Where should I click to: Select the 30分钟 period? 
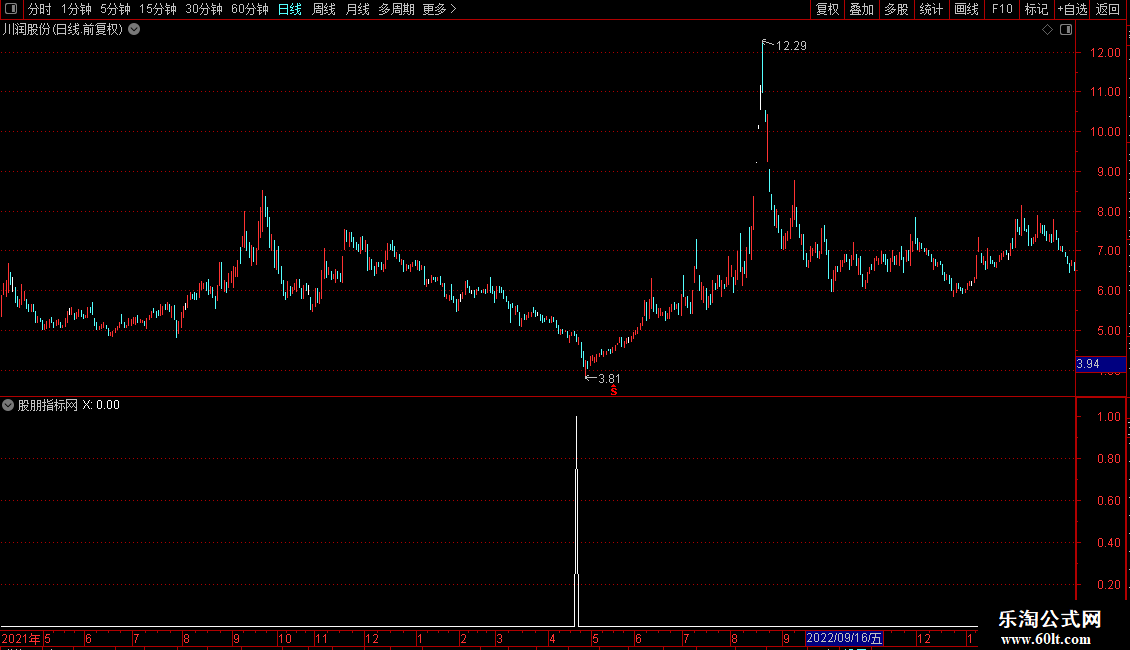[204, 9]
